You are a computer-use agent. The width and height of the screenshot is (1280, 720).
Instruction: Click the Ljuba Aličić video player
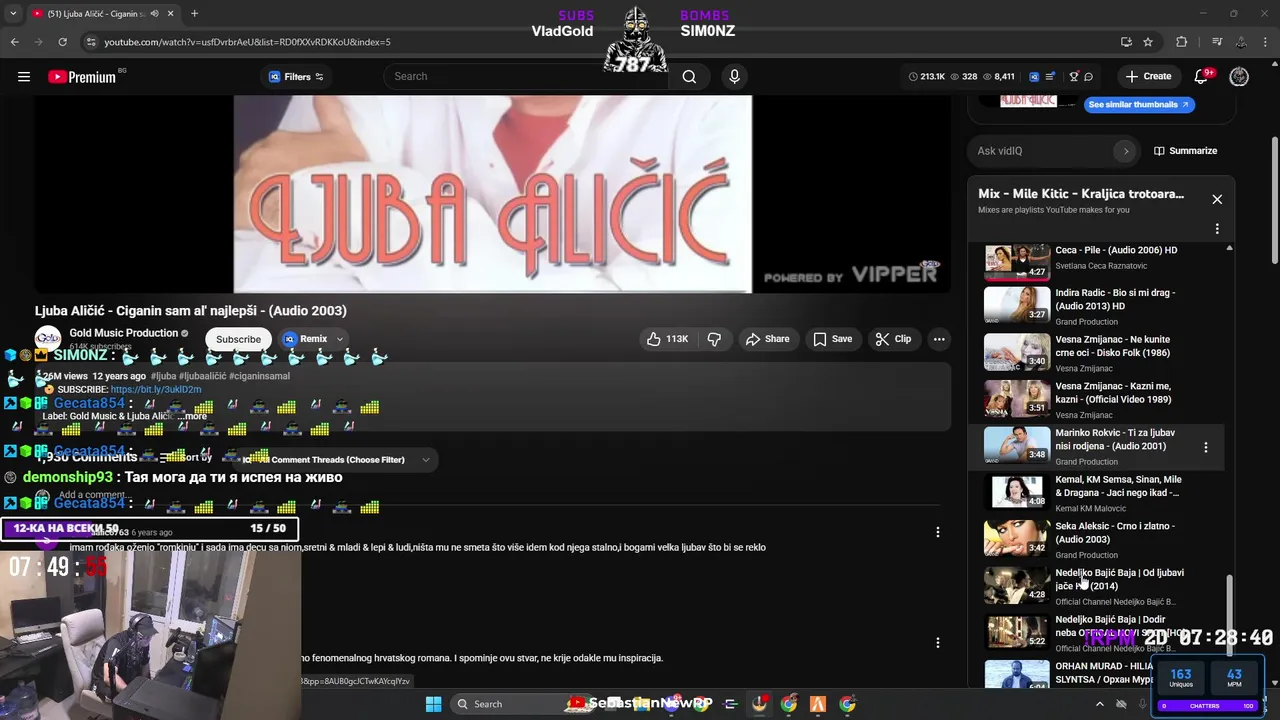(492, 194)
